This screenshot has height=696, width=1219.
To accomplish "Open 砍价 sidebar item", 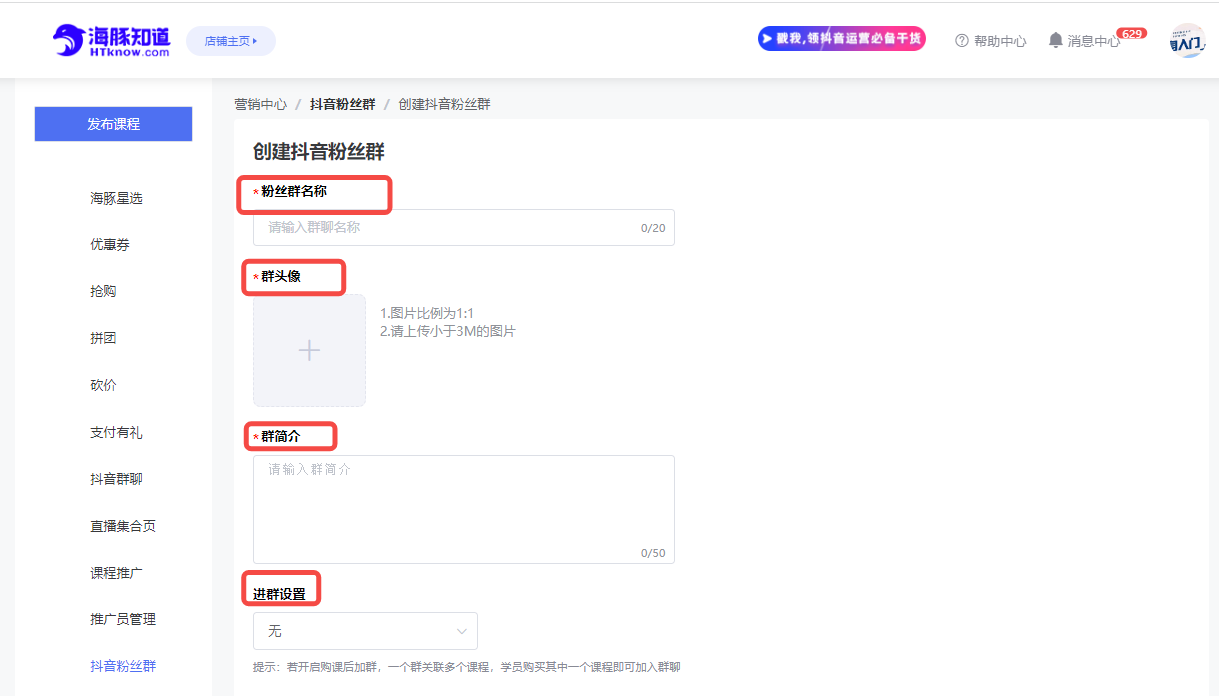I will (x=103, y=385).
